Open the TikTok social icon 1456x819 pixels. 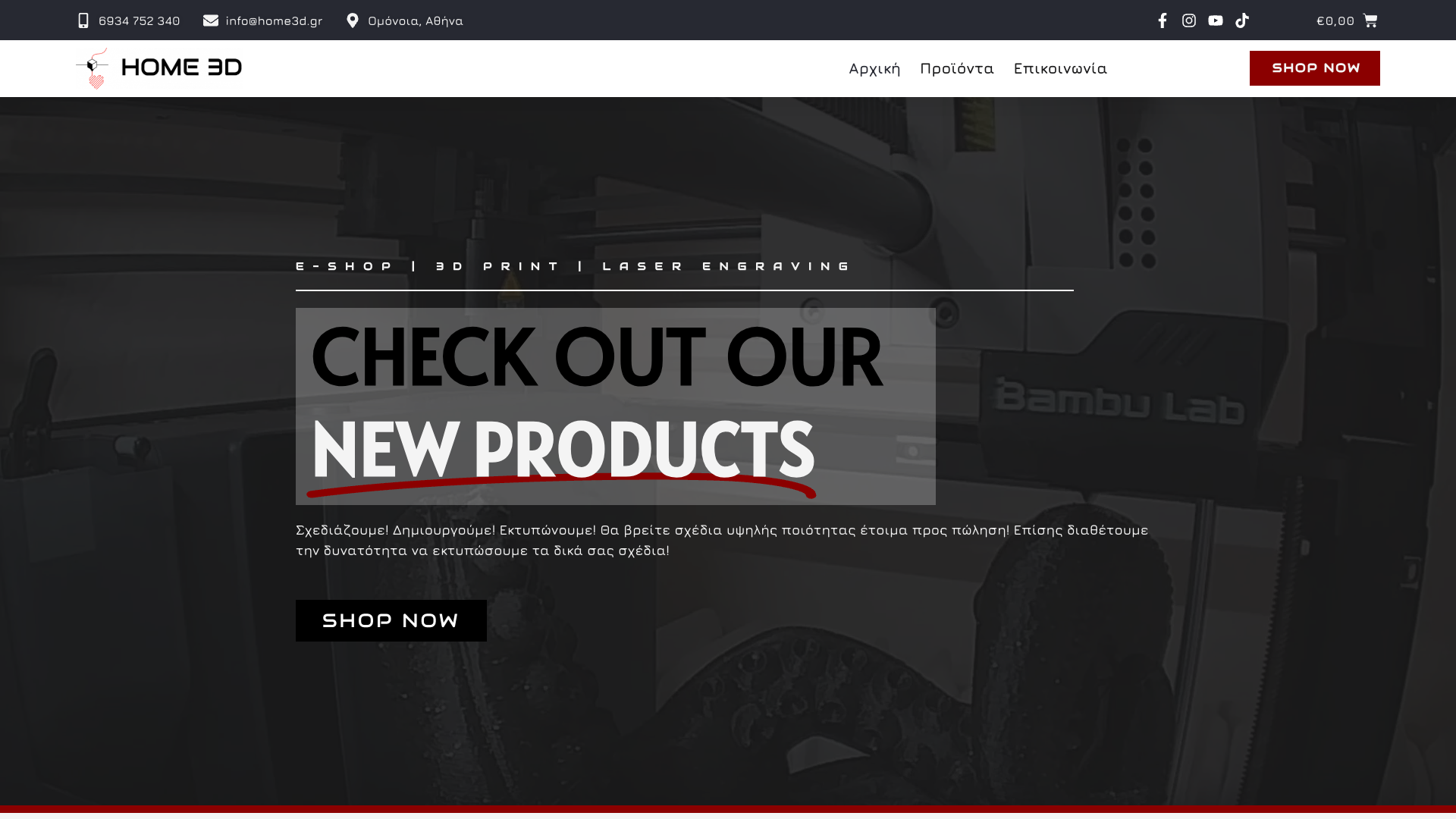click(1242, 20)
